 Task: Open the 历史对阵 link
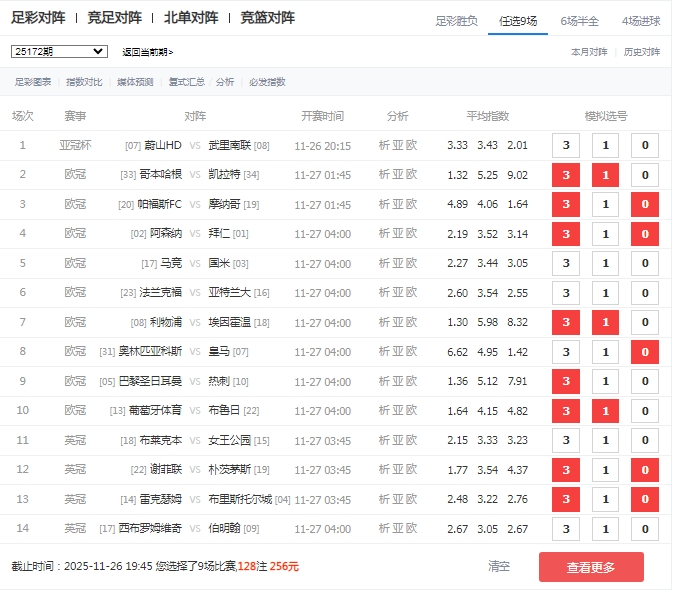[x=641, y=51]
